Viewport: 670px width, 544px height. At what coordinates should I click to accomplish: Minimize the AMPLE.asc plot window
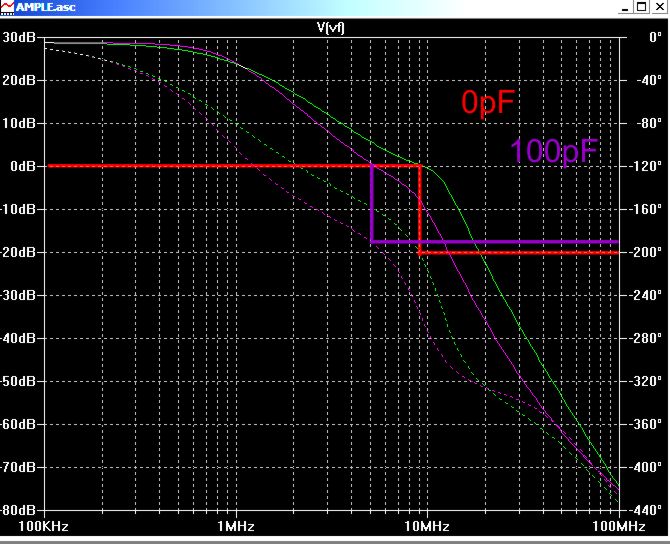[625, 7]
